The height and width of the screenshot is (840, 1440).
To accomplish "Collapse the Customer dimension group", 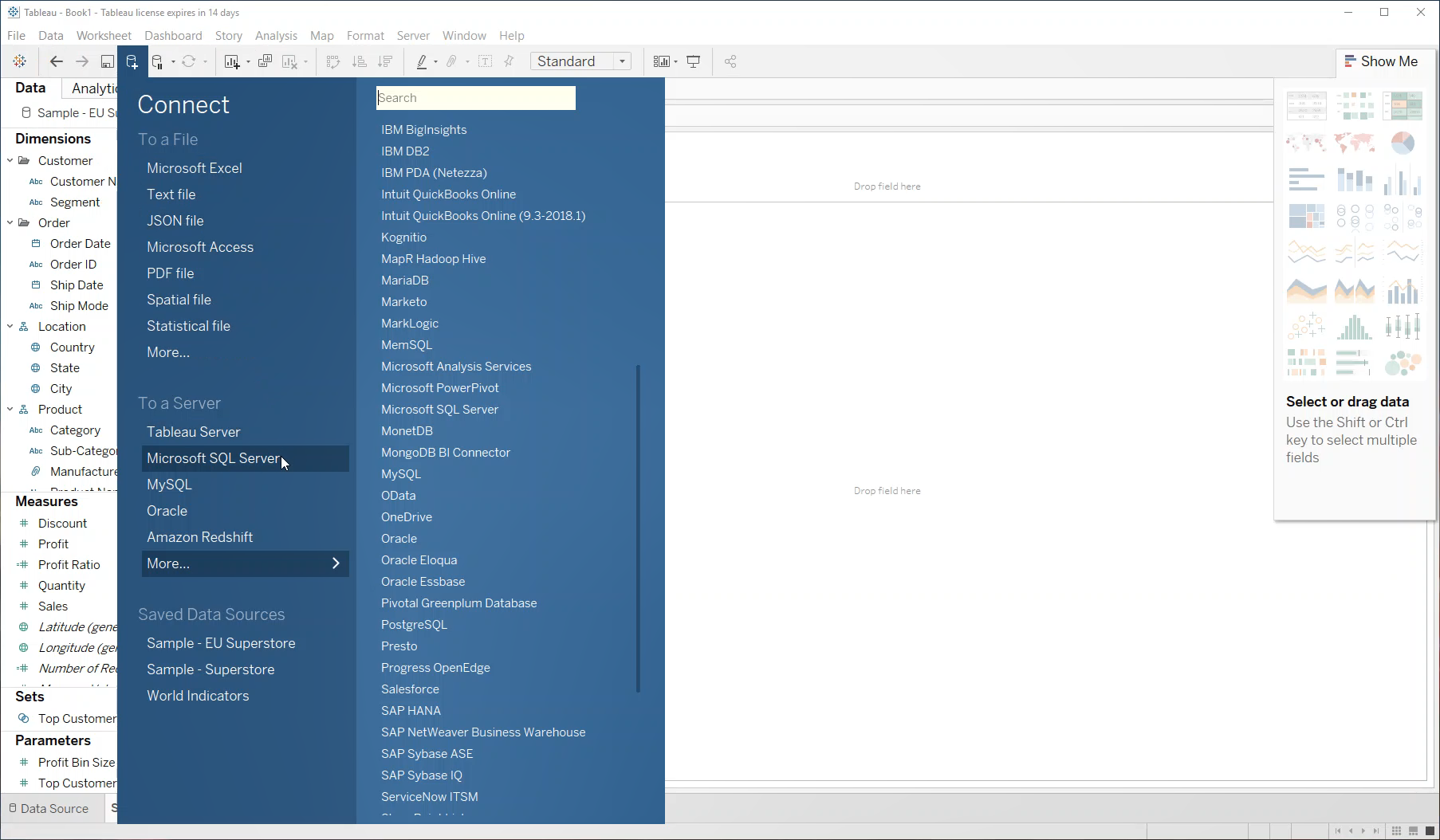I will click(9, 160).
